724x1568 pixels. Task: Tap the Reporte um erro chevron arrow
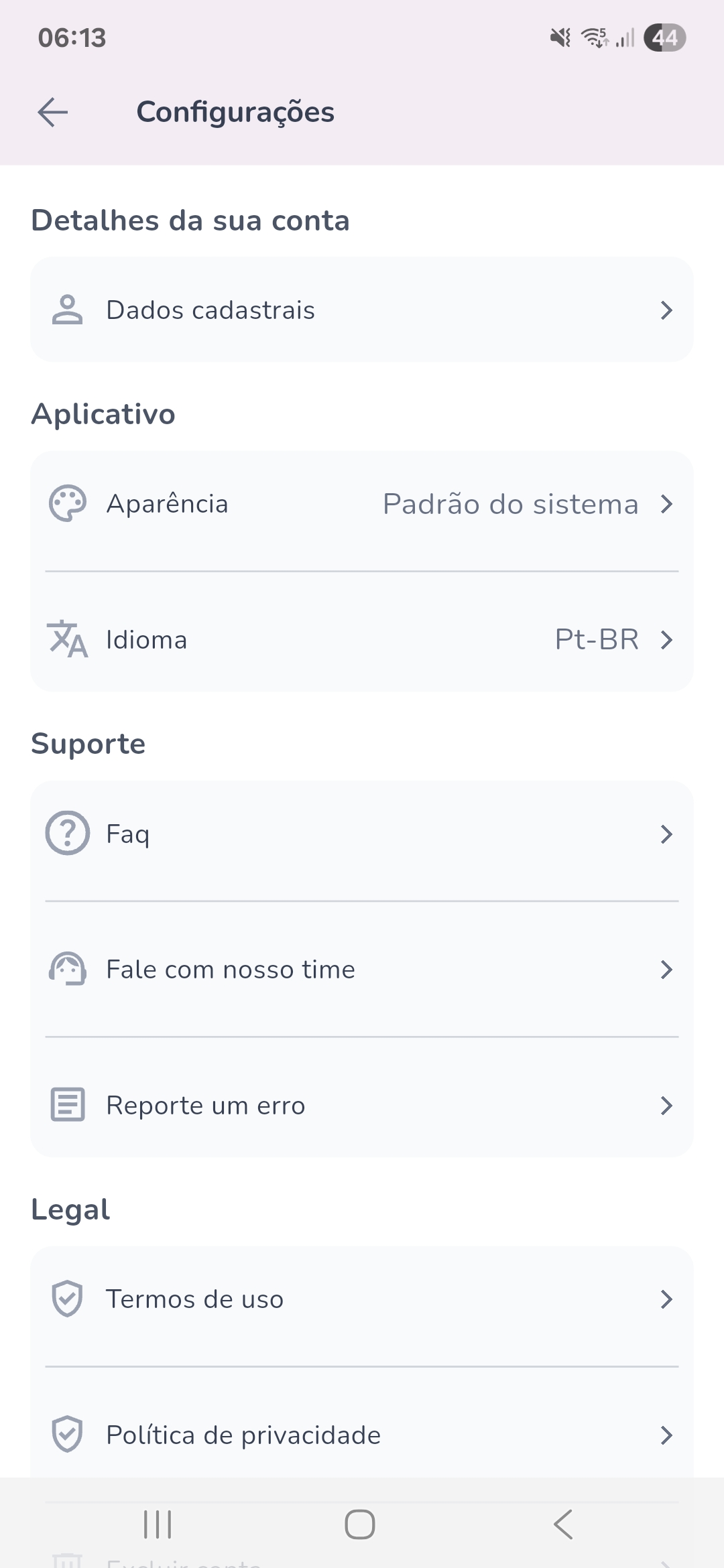666,1106
